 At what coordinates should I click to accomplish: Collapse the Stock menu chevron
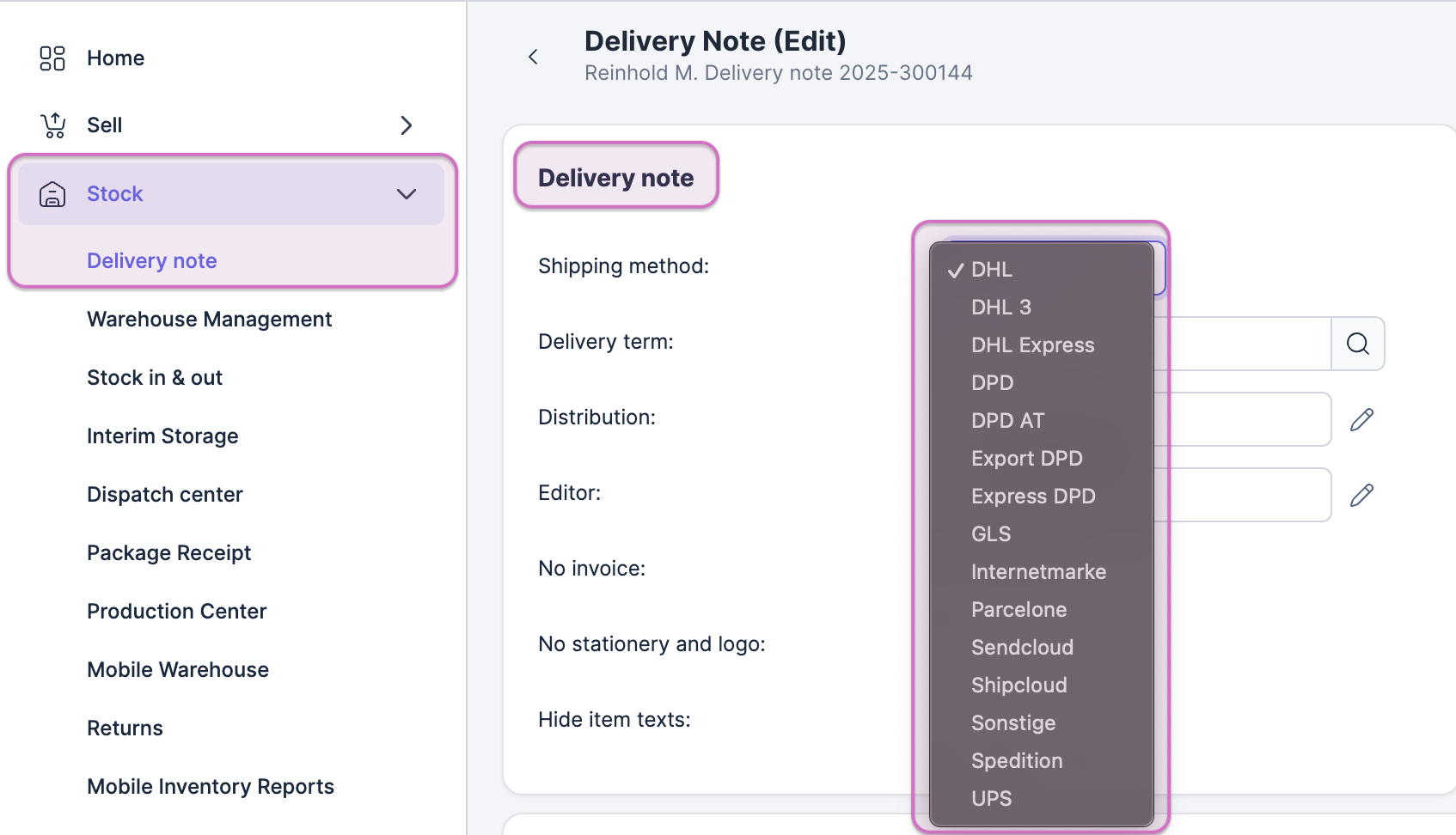pyautogui.click(x=407, y=194)
